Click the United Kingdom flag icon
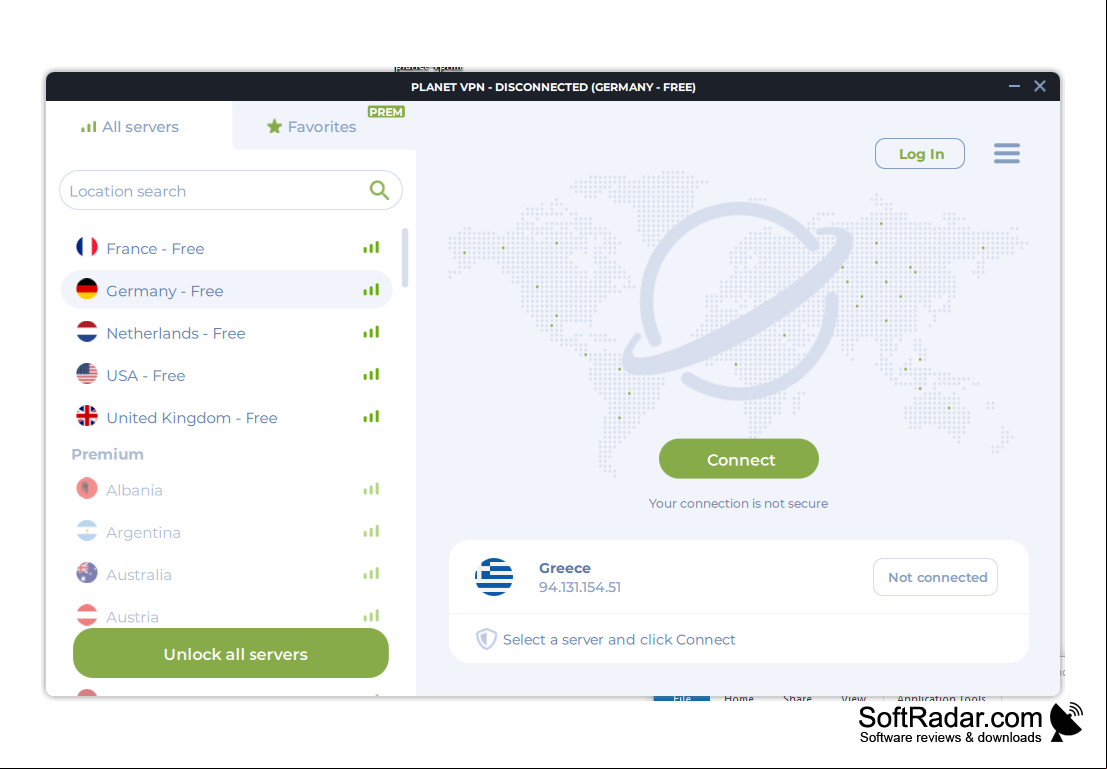Screen dimensions: 1107x769 [87, 416]
